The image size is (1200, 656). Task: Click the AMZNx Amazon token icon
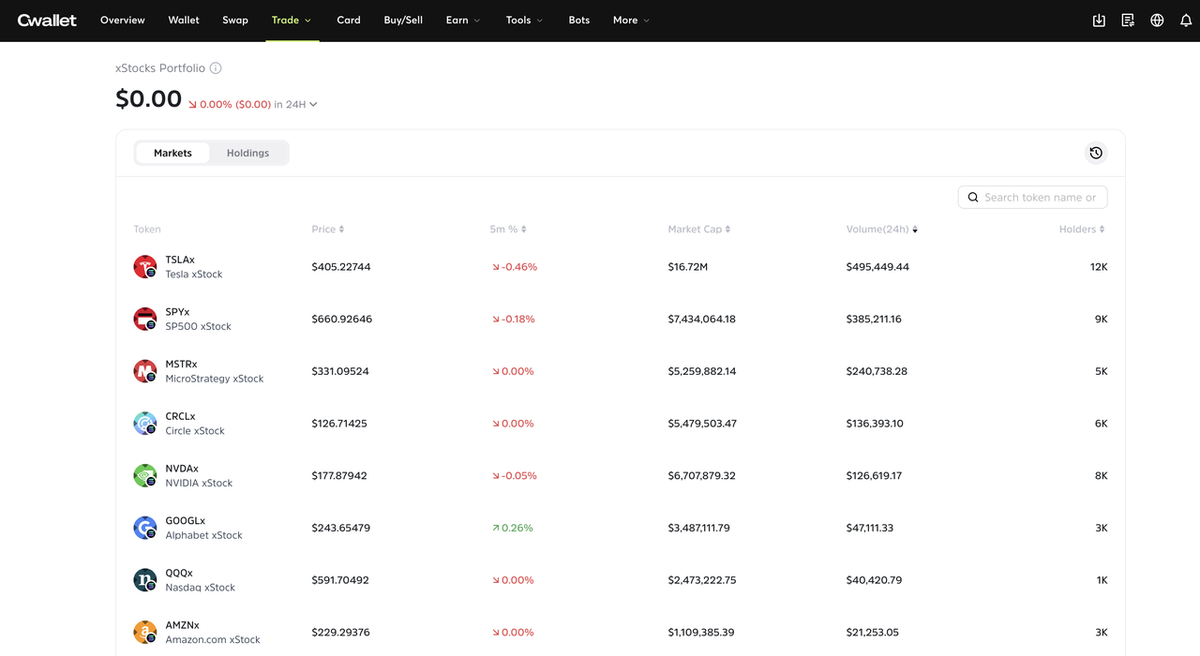click(145, 632)
